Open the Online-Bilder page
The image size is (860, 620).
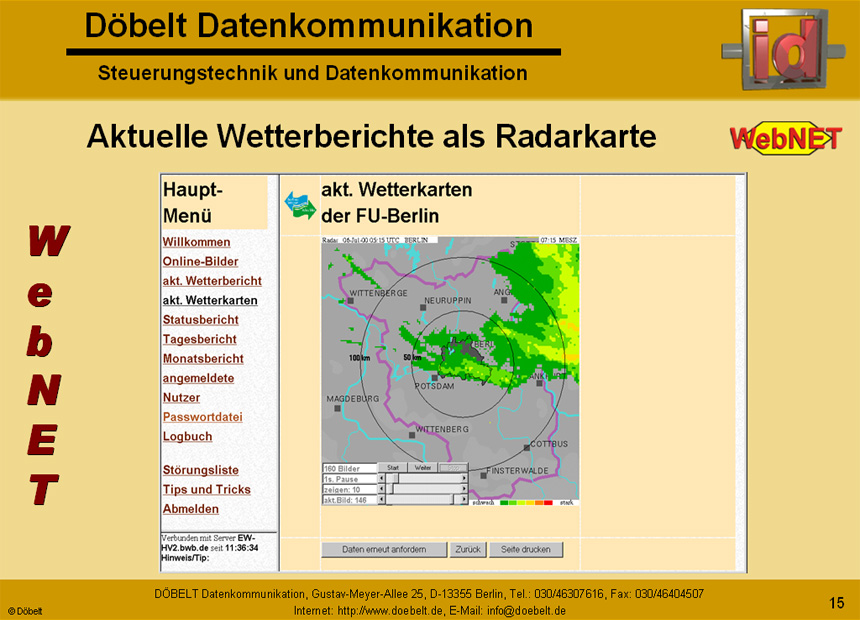pyautogui.click(x=200, y=261)
